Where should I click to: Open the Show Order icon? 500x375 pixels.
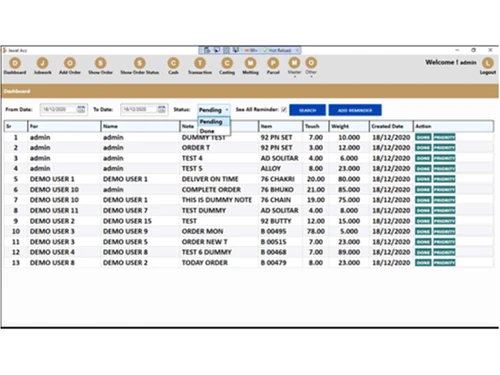[100, 63]
